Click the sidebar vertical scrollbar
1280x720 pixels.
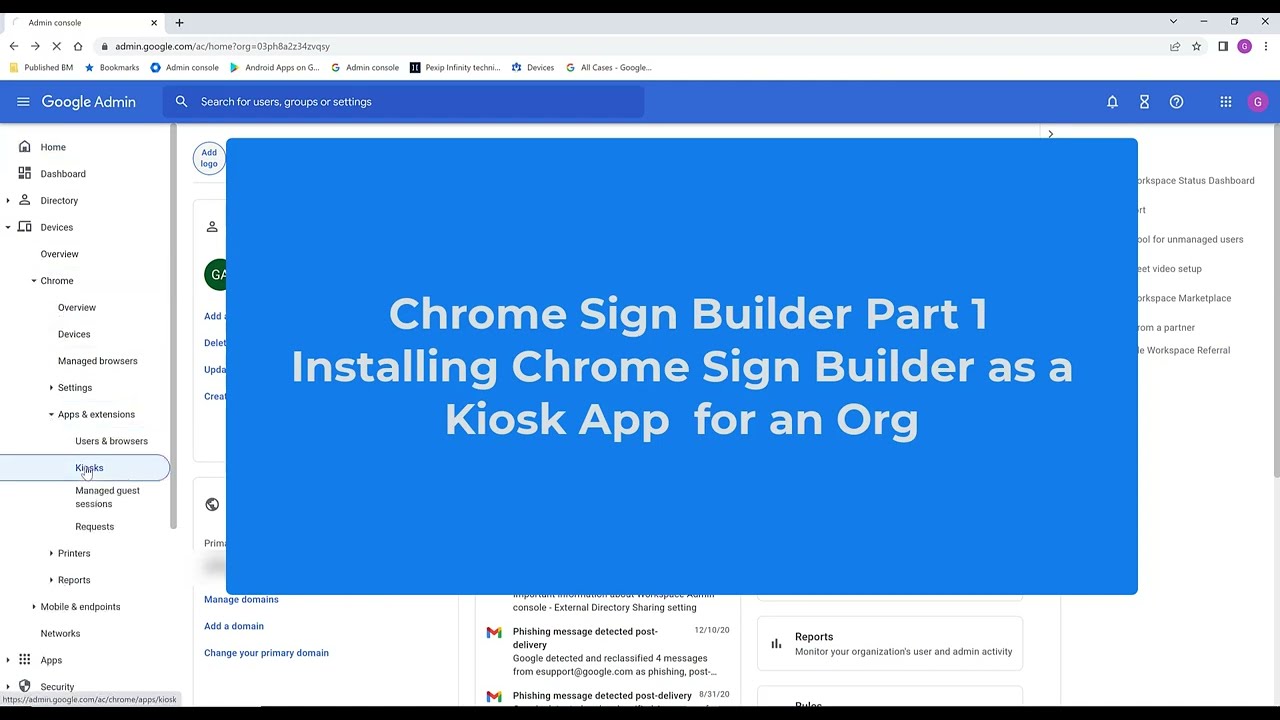pos(173,325)
